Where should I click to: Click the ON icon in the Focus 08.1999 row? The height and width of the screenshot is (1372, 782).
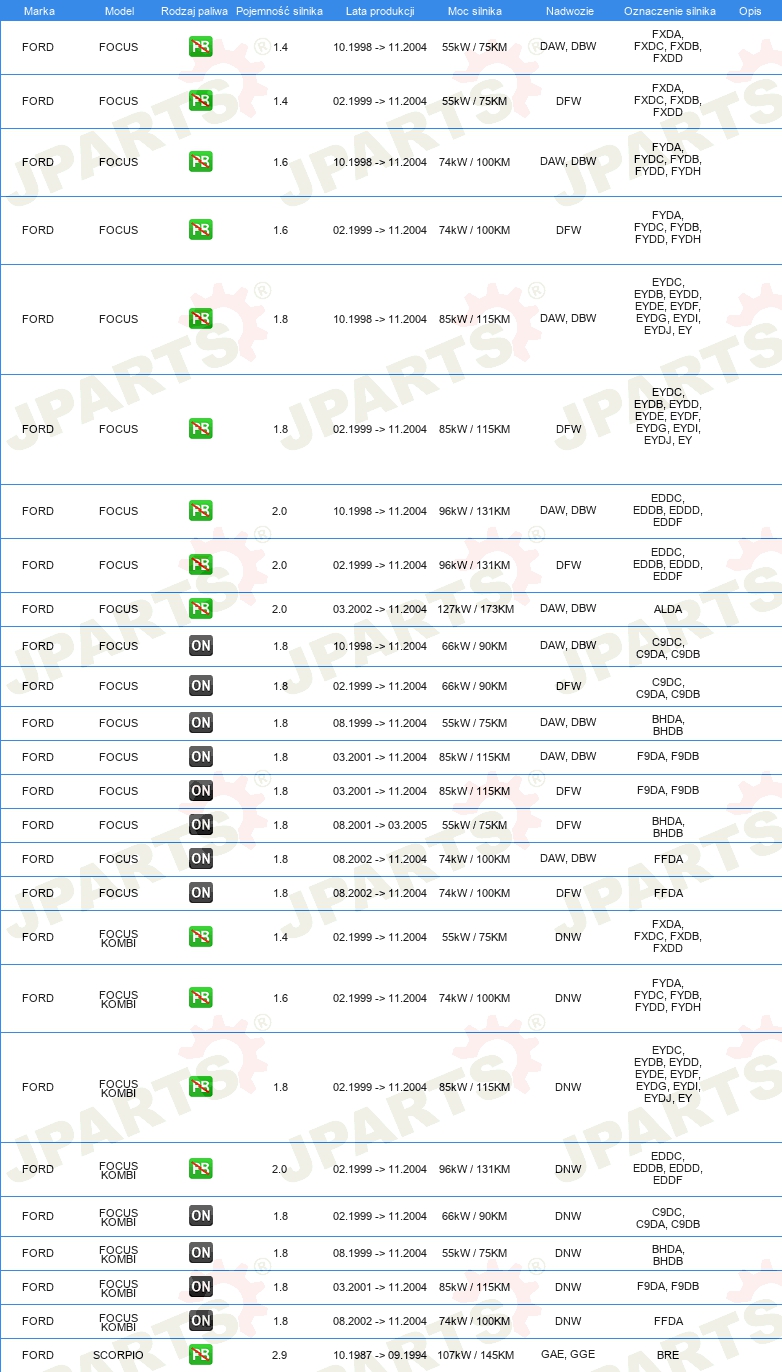coord(201,723)
